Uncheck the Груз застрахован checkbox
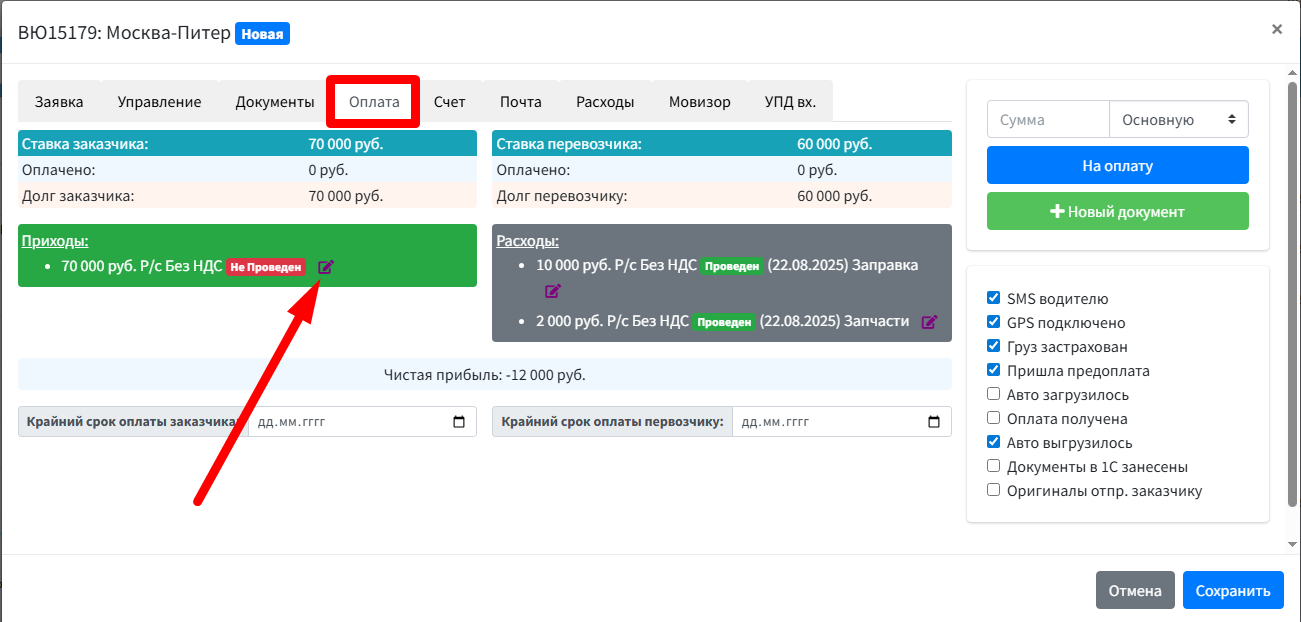This screenshot has width=1301, height=622. [x=993, y=346]
